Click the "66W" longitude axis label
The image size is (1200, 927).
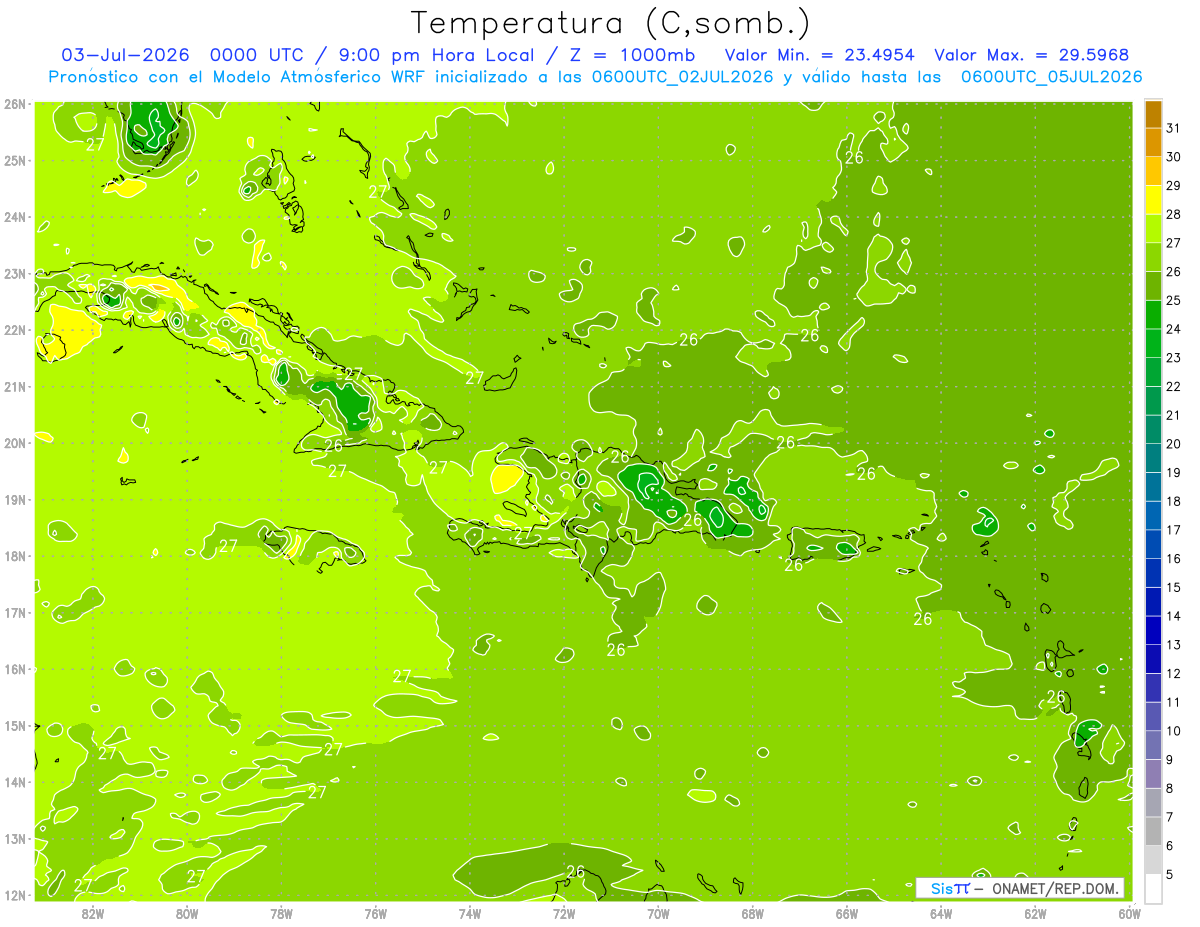(x=847, y=913)
